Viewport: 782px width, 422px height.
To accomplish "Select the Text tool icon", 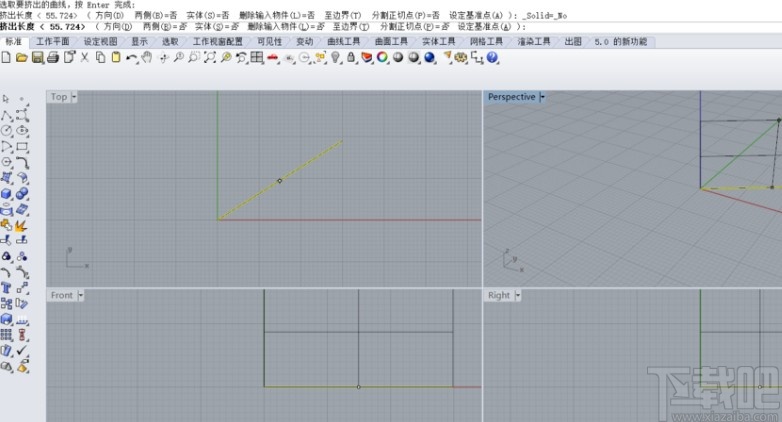I will point(6,288).
